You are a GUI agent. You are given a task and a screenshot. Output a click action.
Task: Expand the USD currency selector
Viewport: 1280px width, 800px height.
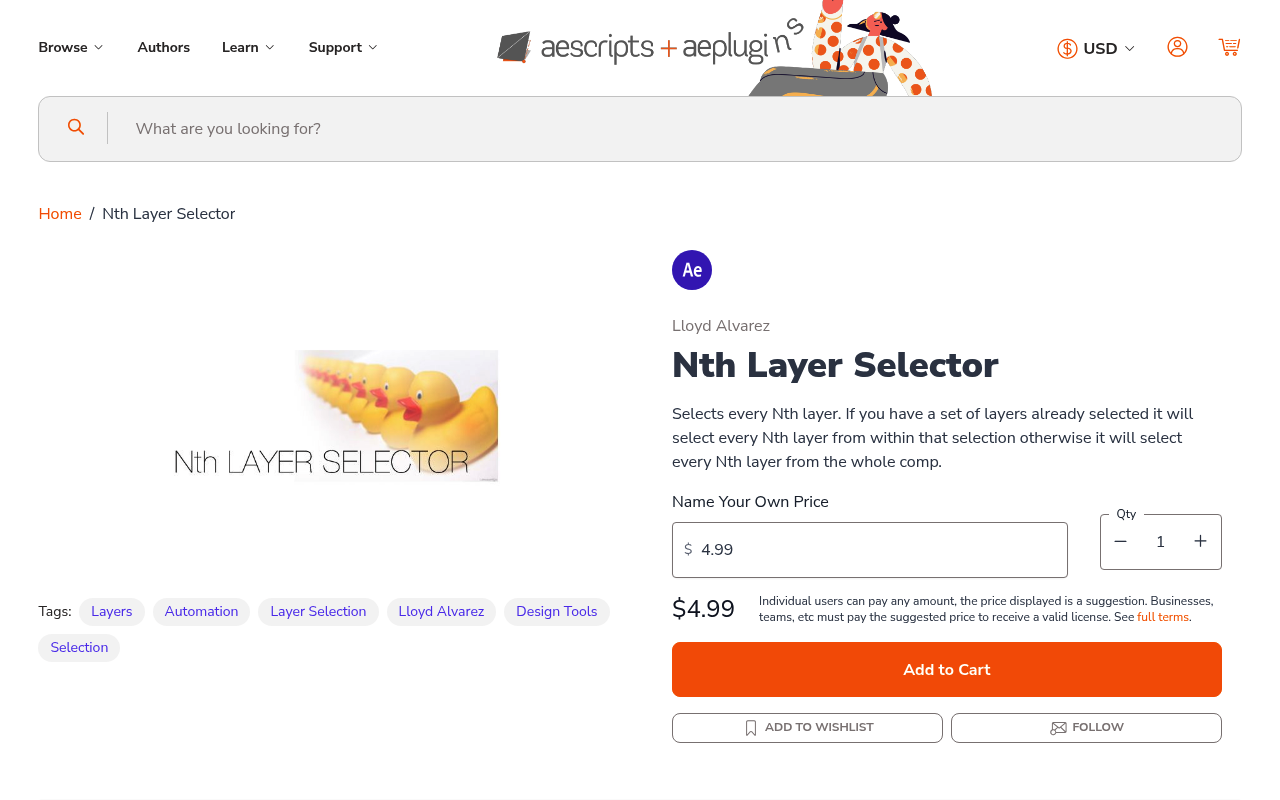[1100, 47]
